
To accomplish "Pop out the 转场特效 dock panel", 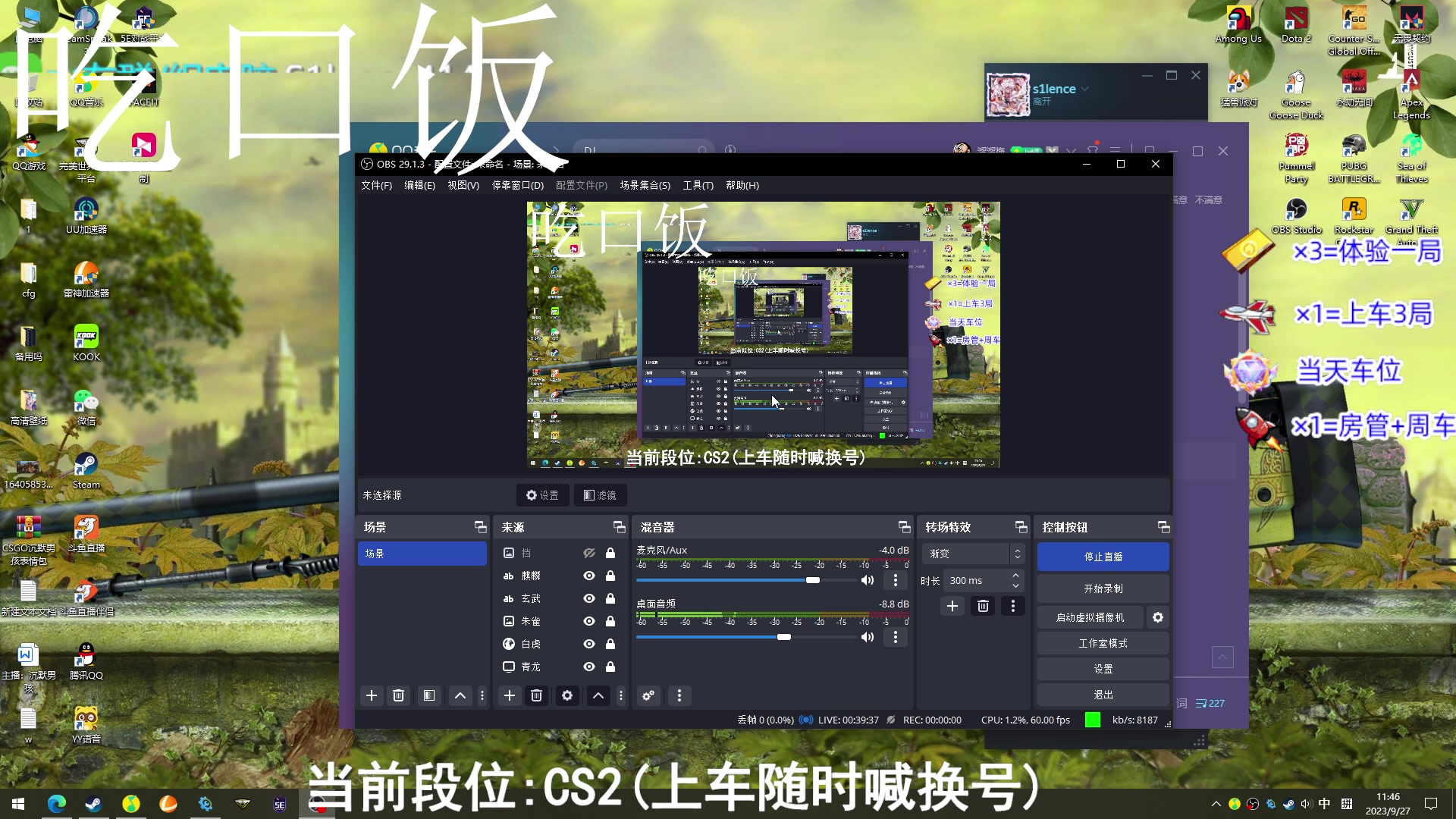I will [1021, 527].
